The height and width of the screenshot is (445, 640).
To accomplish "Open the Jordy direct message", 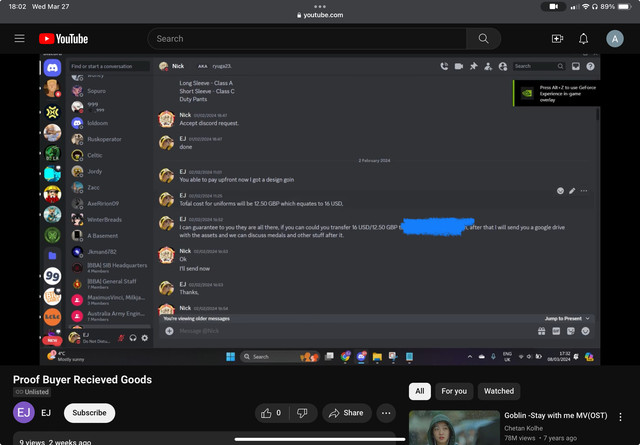I will 109,171.
